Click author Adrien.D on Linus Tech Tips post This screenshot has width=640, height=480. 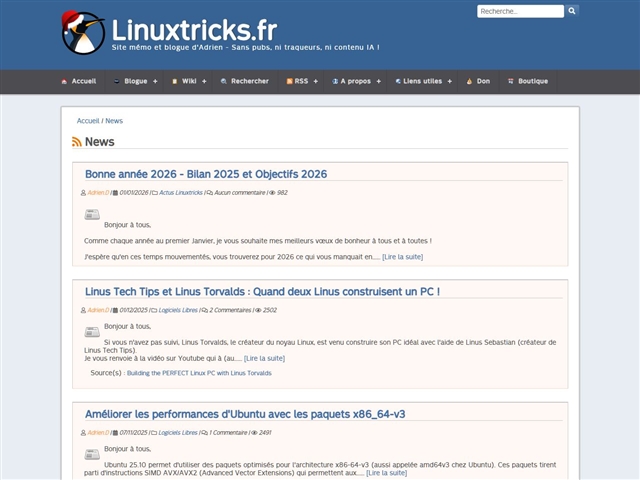tap(98, 310)
